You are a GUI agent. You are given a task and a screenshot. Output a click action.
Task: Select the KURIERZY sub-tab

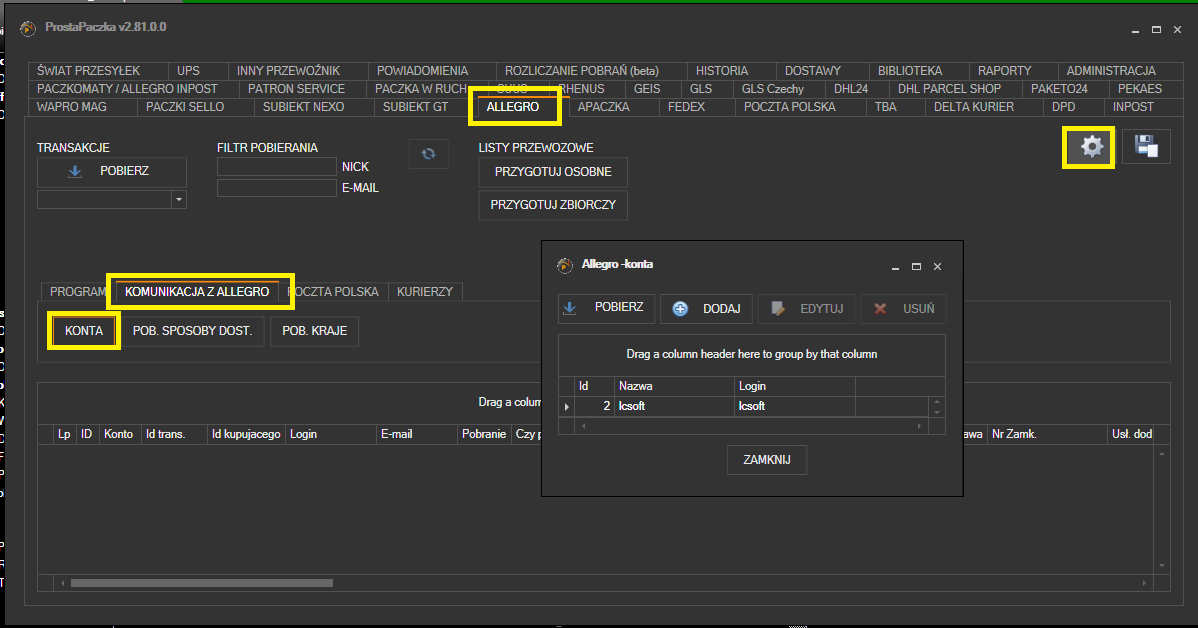(425, 292)
